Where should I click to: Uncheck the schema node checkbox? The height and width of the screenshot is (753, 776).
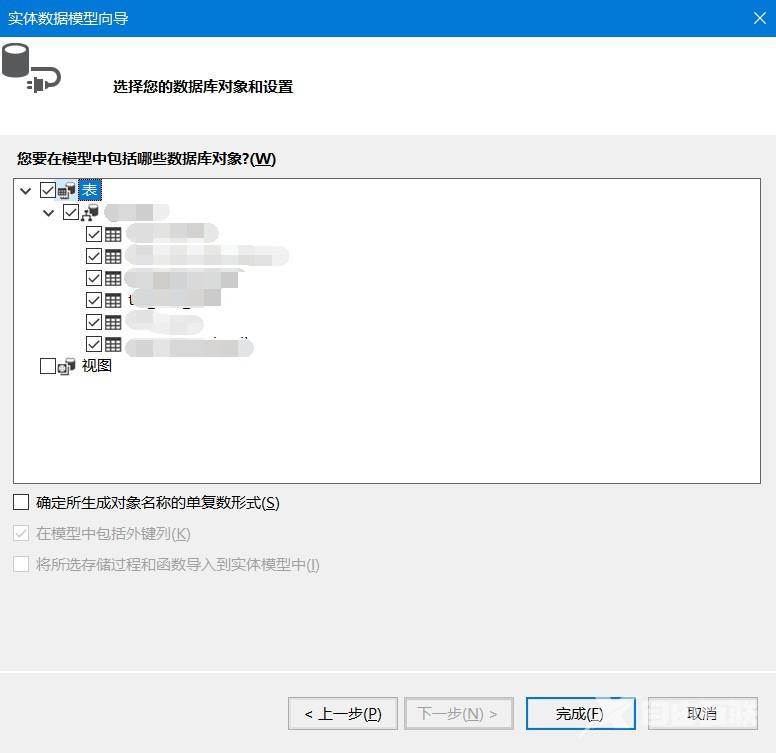pos(71,212)
